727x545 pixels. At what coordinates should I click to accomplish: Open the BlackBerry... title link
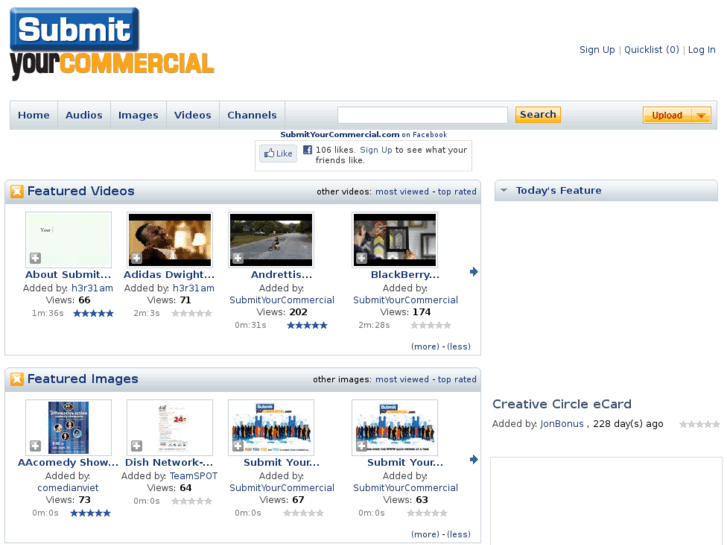[x=405, y=275]
